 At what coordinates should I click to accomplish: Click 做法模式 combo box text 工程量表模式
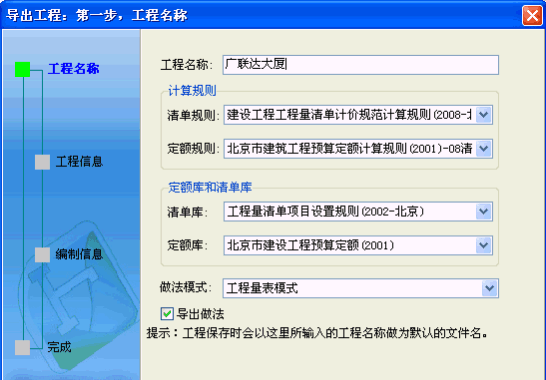262,288
